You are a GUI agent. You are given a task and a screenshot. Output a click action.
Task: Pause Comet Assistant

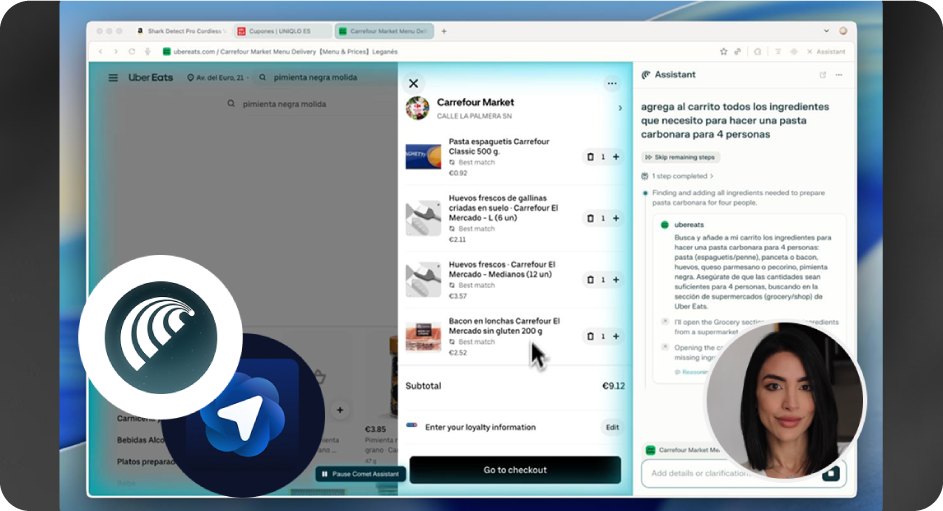(361, 474)
